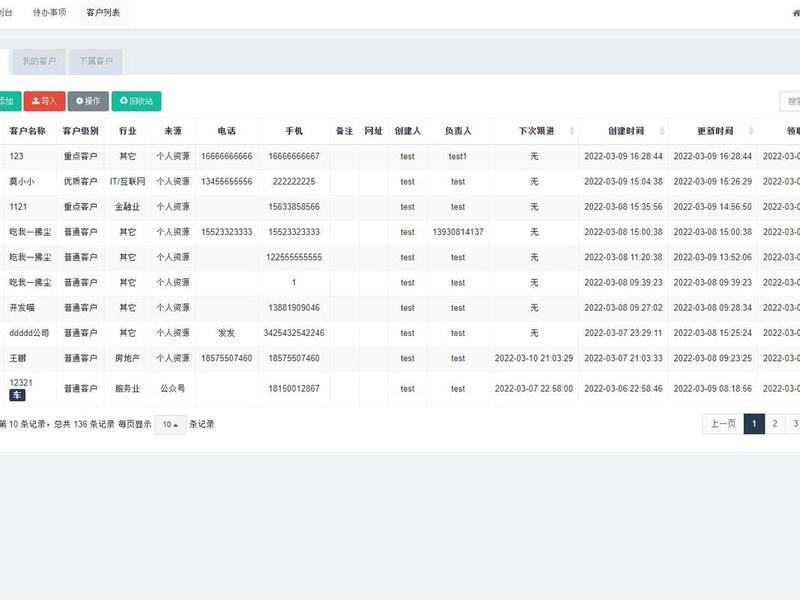Click the 负责人 column header
Screen dimensions: 800x600
[458, 131]
